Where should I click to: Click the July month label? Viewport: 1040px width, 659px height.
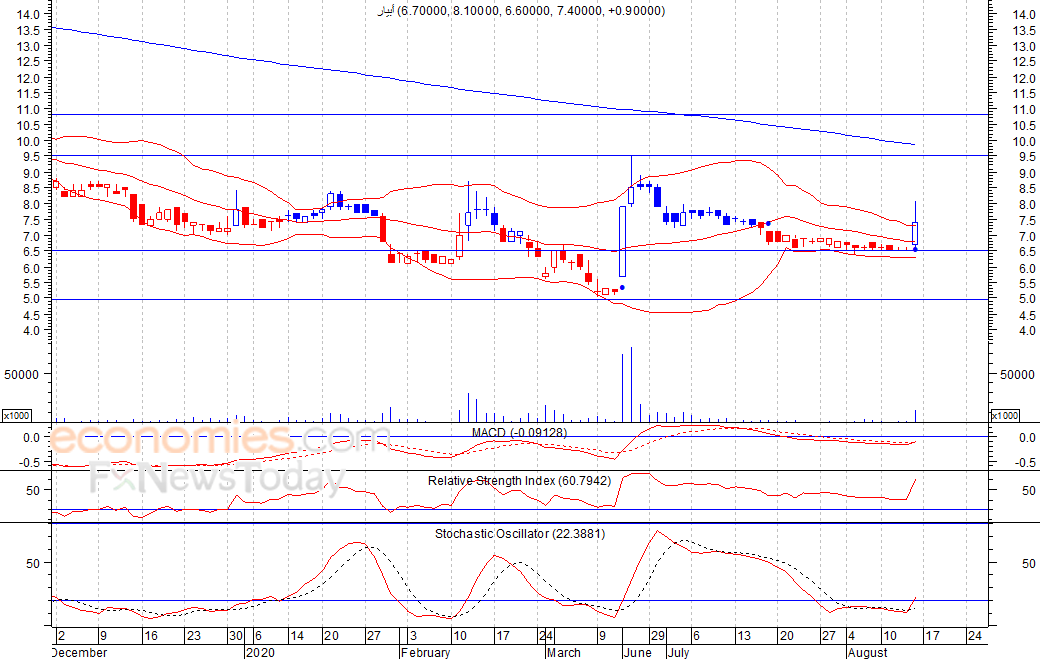pyautogui.click(x=678, y=652)
